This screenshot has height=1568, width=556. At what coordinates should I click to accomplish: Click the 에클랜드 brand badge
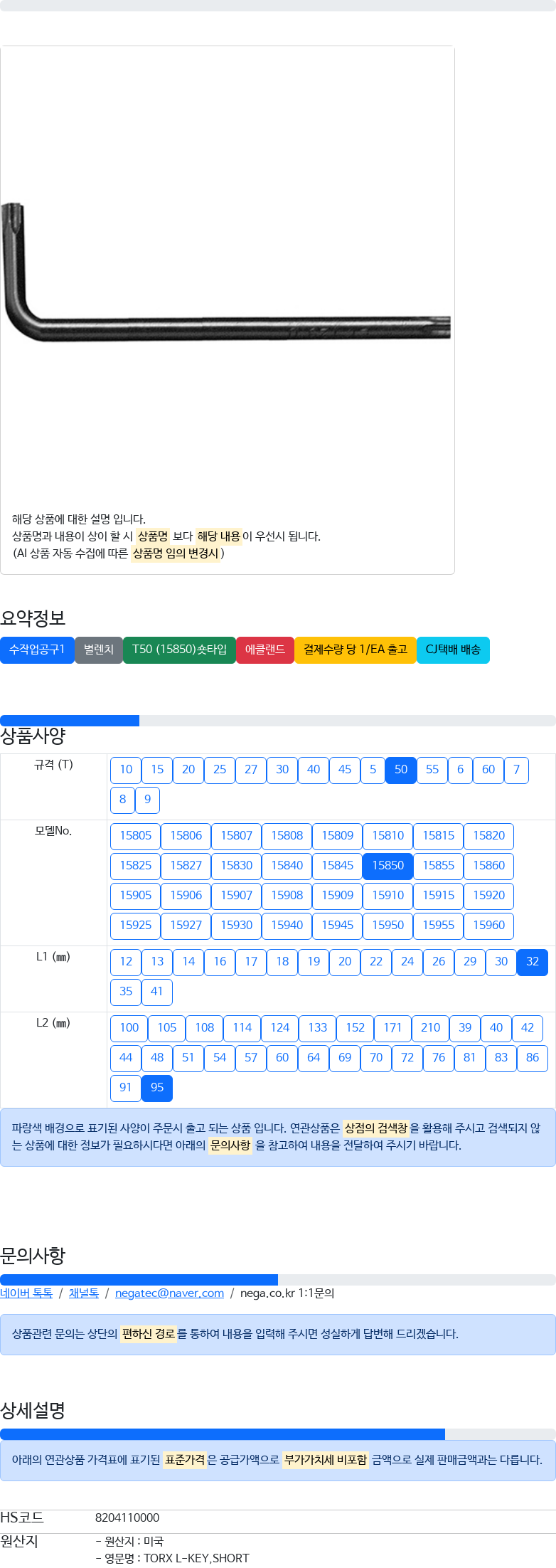pyautogui.click(x=264, y=650)
